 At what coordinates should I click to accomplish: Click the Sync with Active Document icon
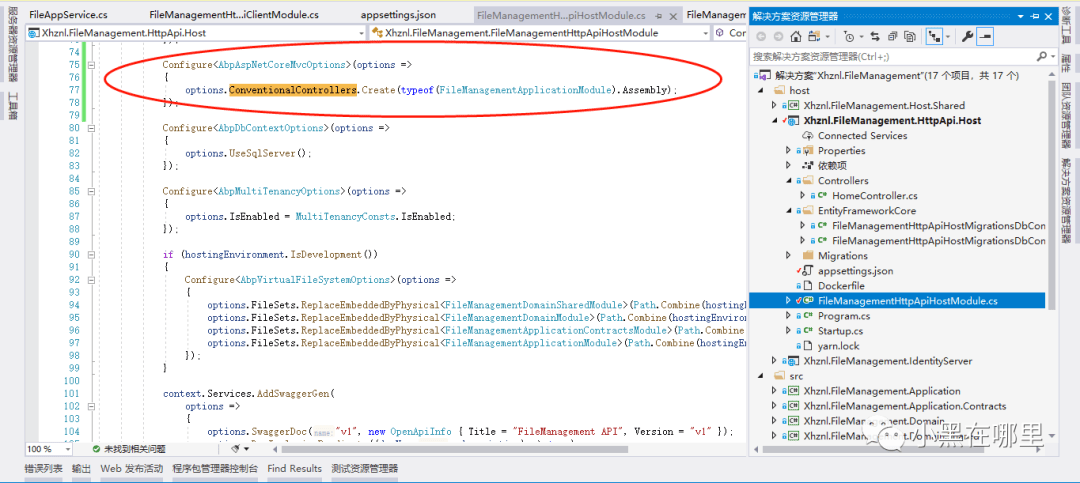point(875,36)
